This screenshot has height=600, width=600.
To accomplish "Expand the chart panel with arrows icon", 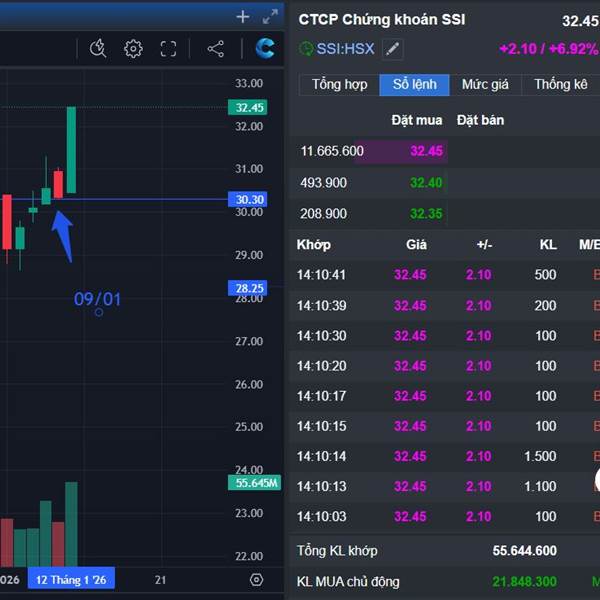I will click(x=270, y=17).
